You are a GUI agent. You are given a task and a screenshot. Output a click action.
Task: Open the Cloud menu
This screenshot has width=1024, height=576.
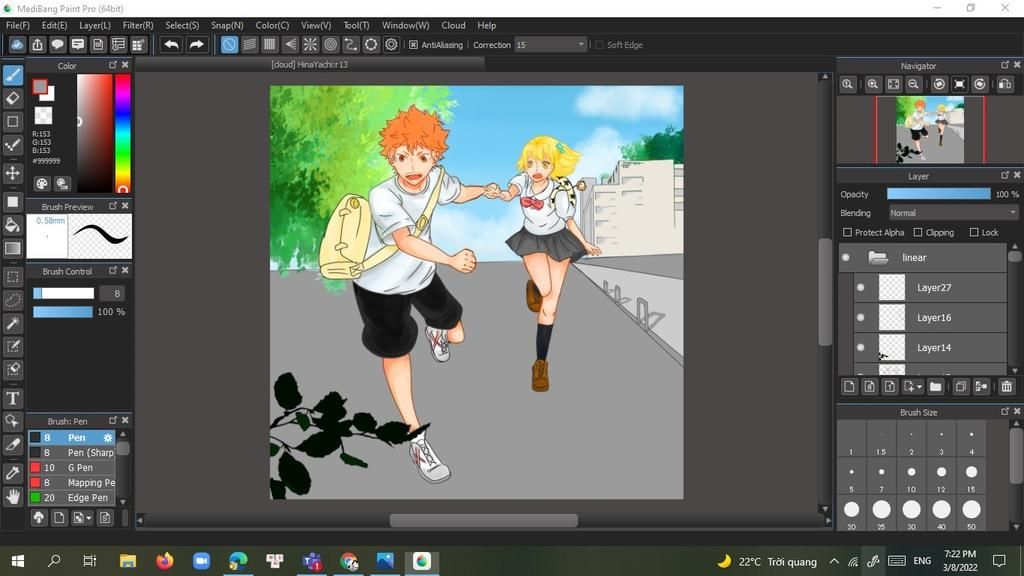click(x=453, y=25)
